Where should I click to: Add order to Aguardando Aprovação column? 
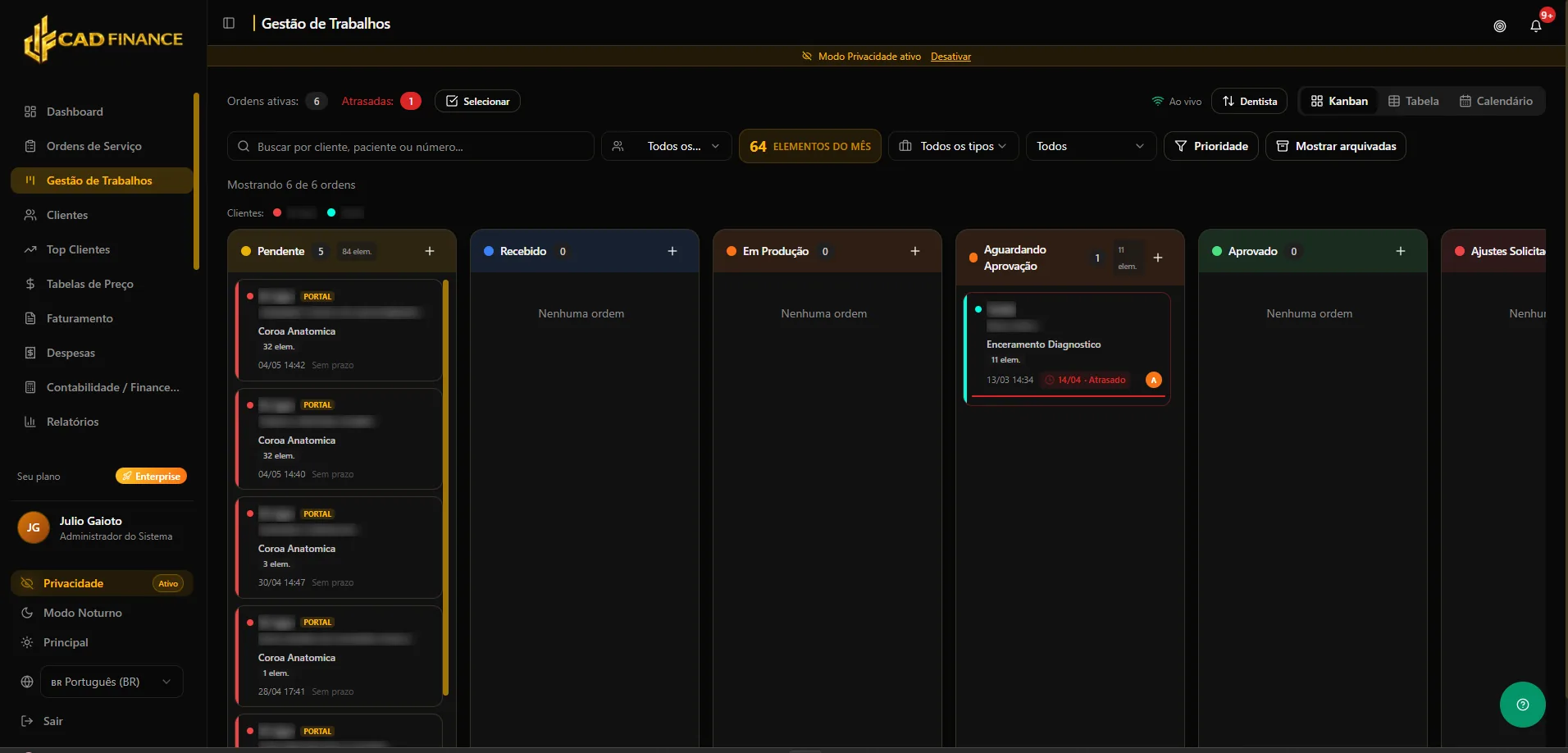pyautogui.click(x=1158, y=258)
